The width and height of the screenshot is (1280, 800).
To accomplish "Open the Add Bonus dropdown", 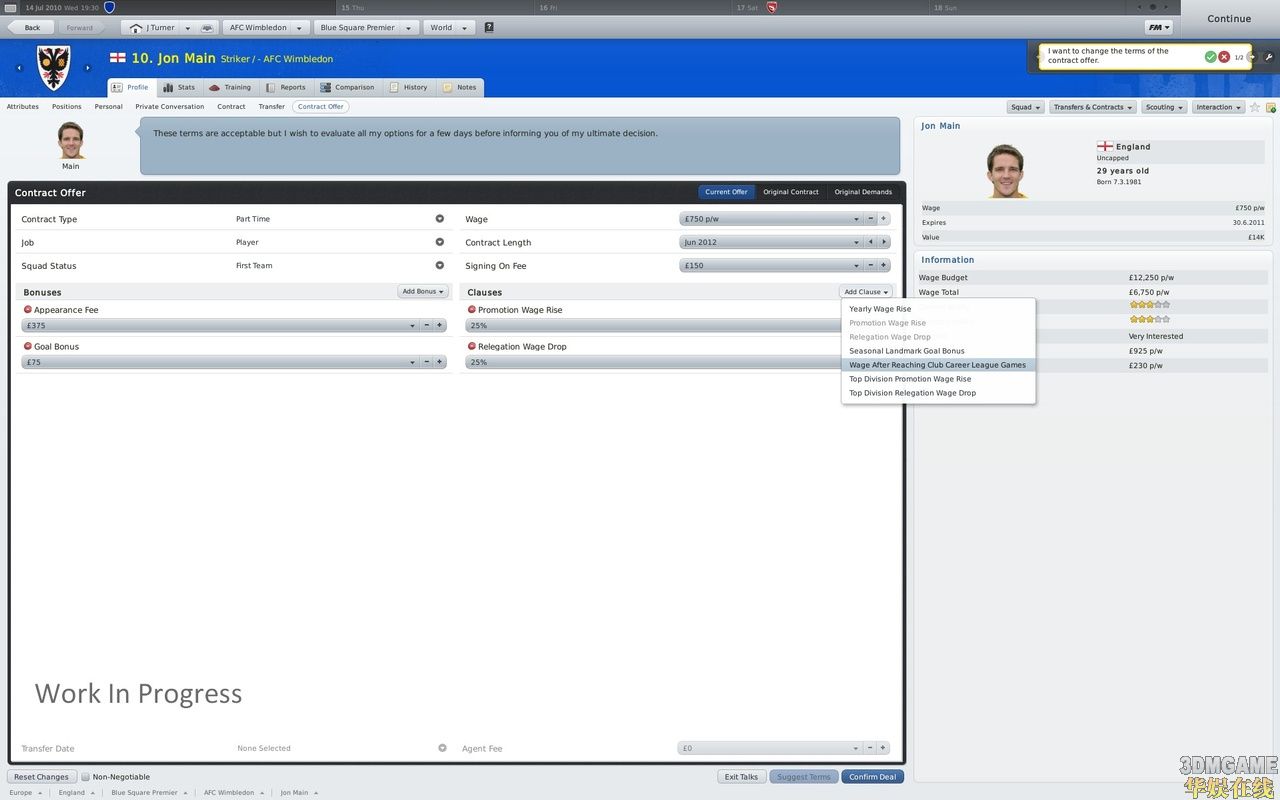I will click(422, 292).
